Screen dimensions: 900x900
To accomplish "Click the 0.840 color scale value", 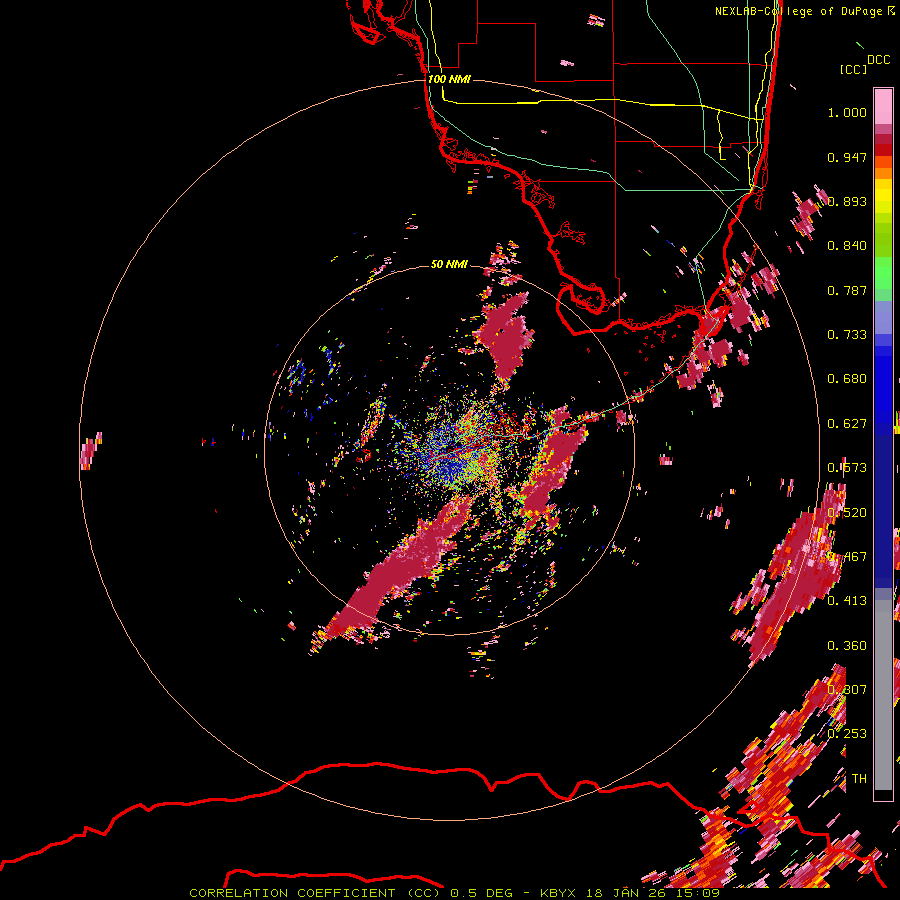I will pyautogui.click(x=847, y=246).
